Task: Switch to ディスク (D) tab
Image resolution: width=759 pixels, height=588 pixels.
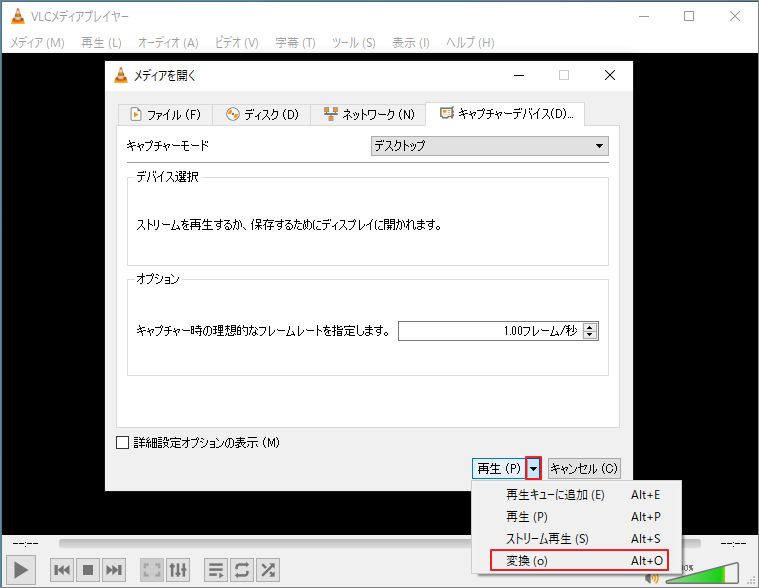Action: coord(262,115)
